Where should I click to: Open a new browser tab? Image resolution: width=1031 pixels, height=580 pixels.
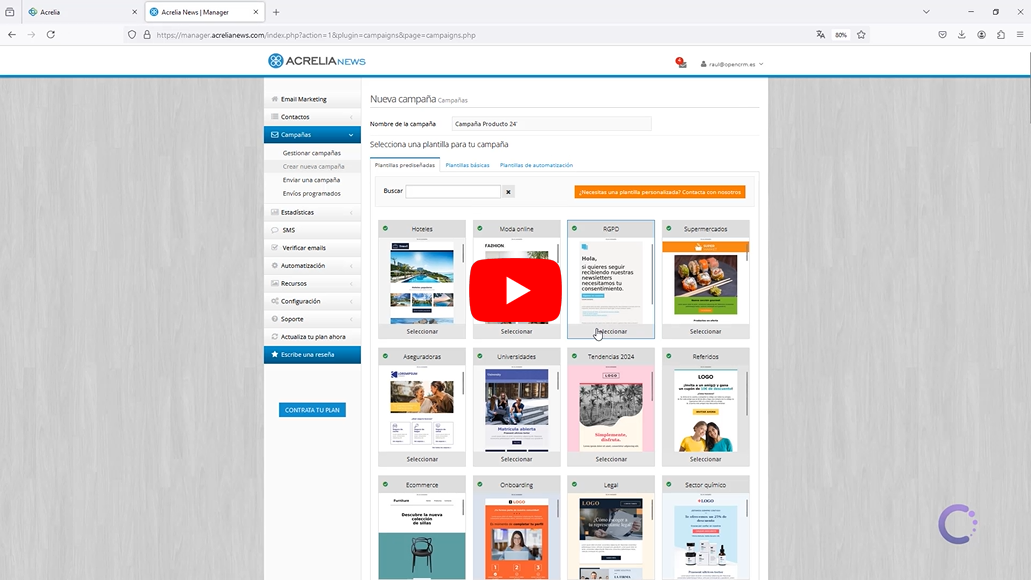(x=276, y=12)
